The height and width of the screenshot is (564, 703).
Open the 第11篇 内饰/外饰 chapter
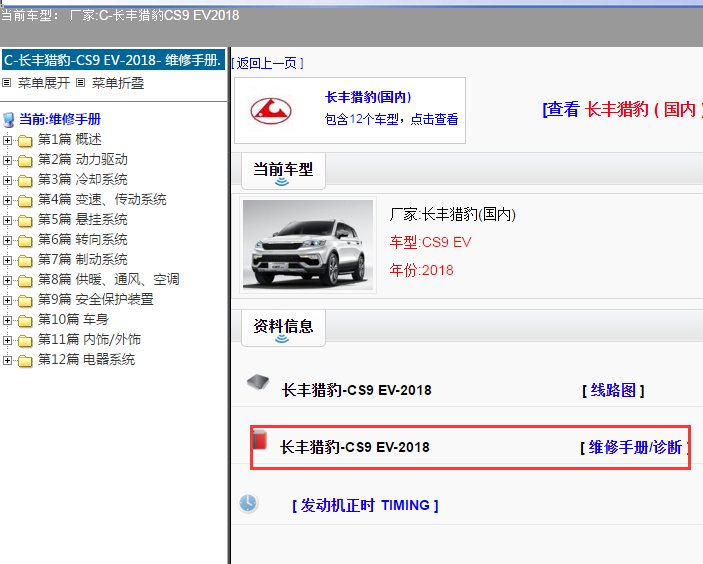point(89,339)
